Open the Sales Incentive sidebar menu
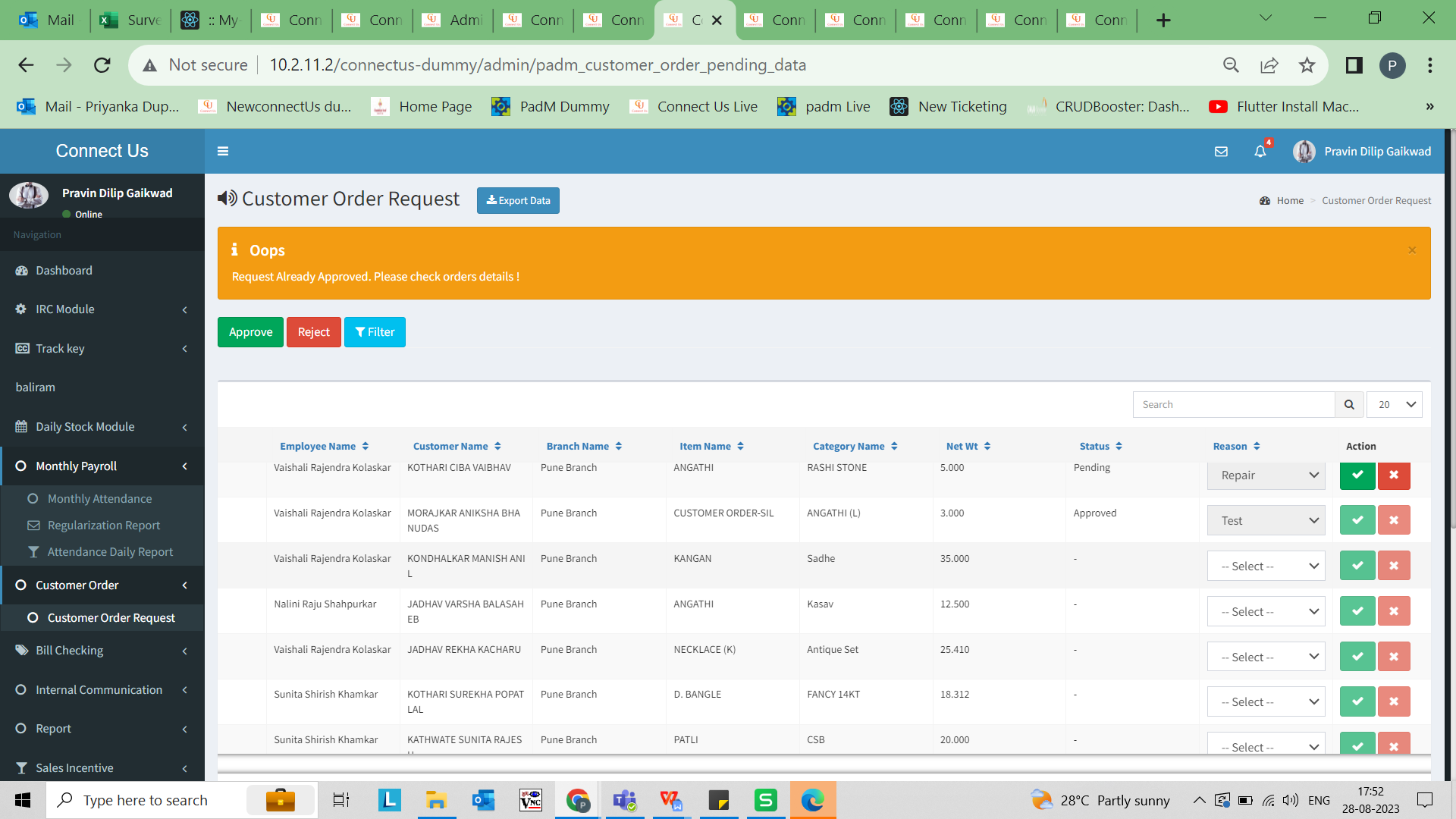This screenshot has height=819, width=1456. 102,768
